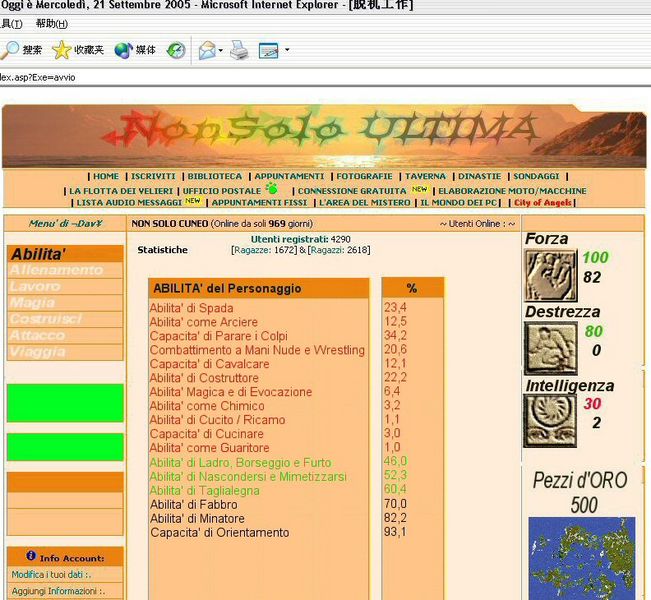
Task: Open the Favorites star toolbar button
Action: pos(62,50)
